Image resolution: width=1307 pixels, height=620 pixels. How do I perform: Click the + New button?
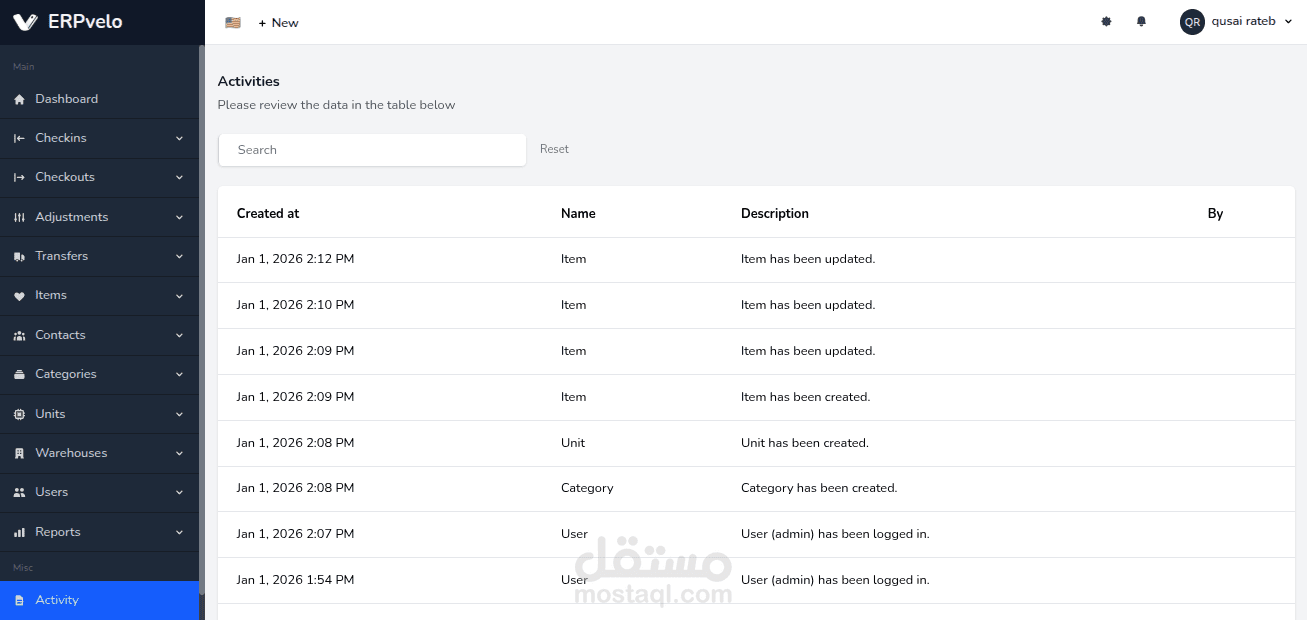pos(278,22)
